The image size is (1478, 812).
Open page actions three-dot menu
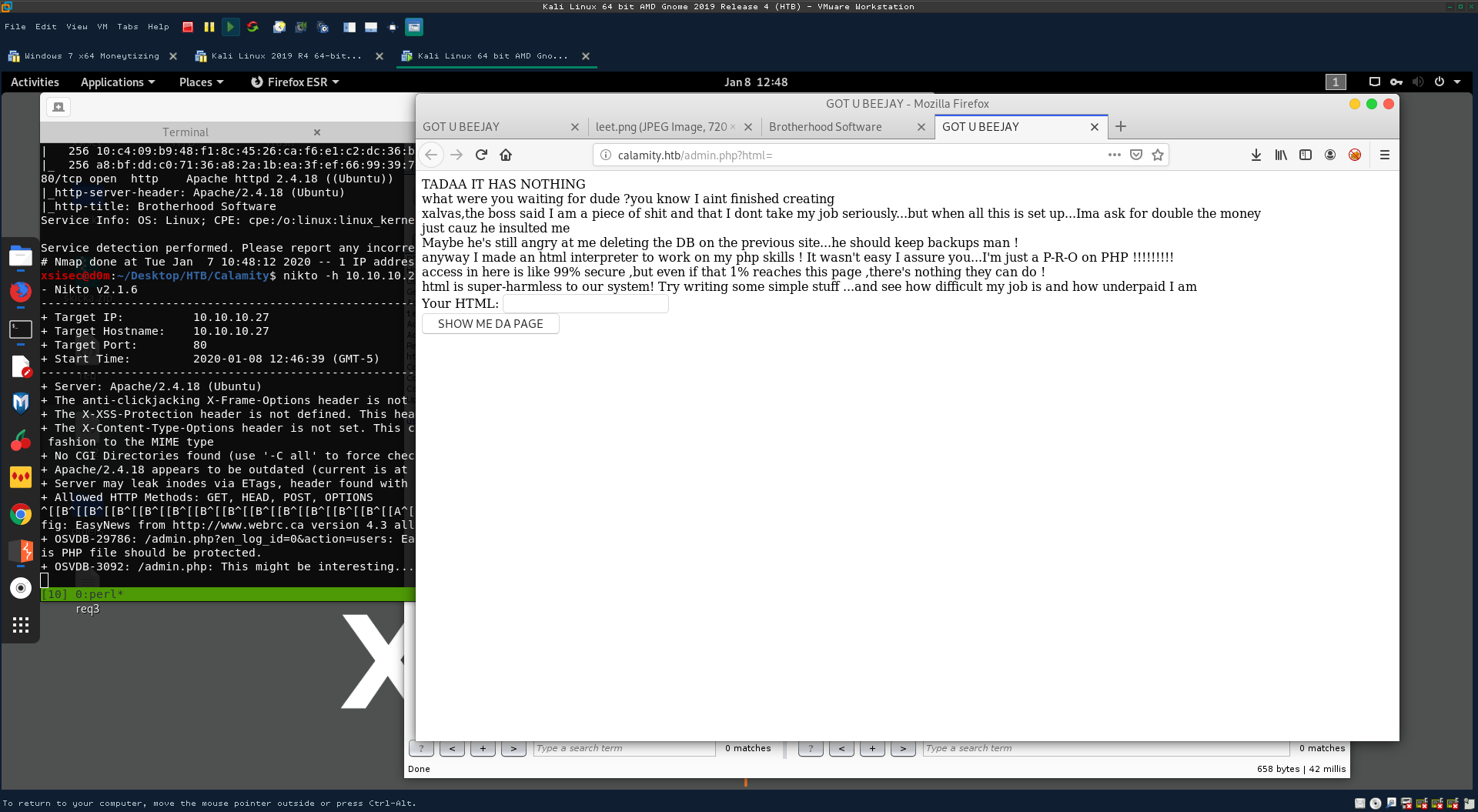[1115, 155]
